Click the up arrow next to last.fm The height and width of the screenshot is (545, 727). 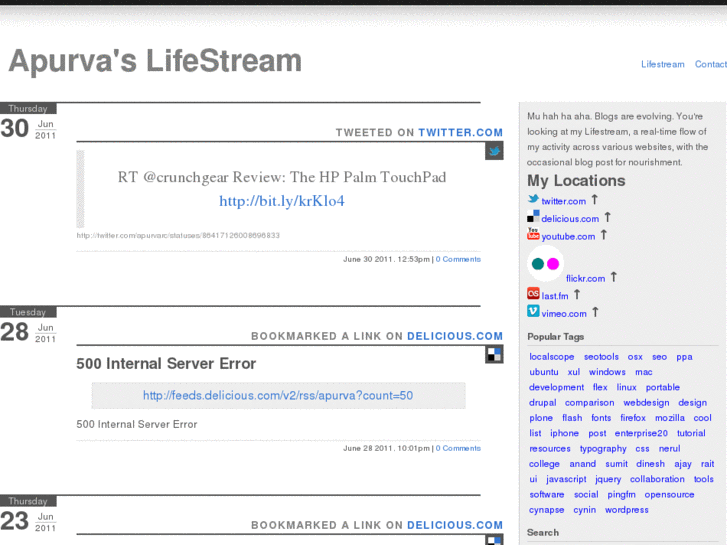coord(577,295)
